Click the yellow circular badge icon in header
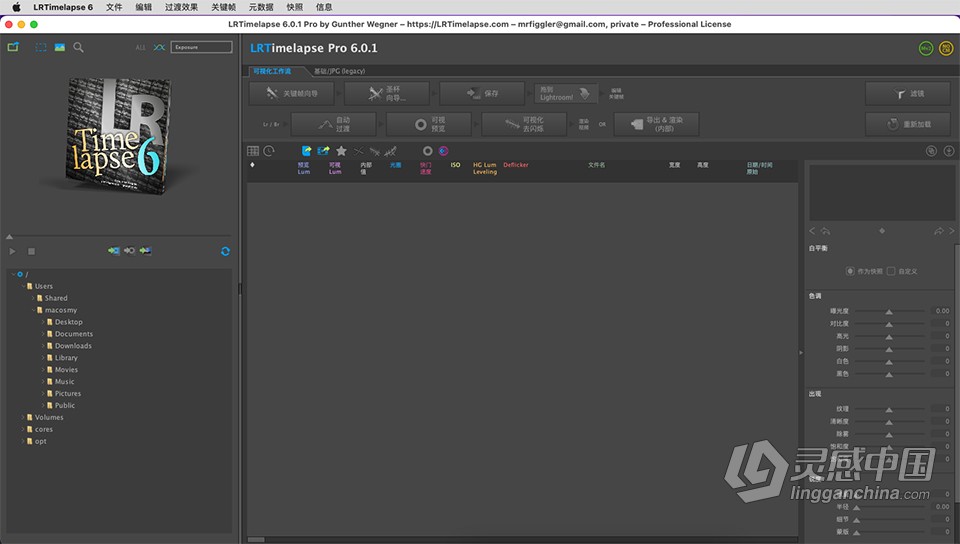The height and width of the screenshot is (544, 960). [x=946, y=48]
